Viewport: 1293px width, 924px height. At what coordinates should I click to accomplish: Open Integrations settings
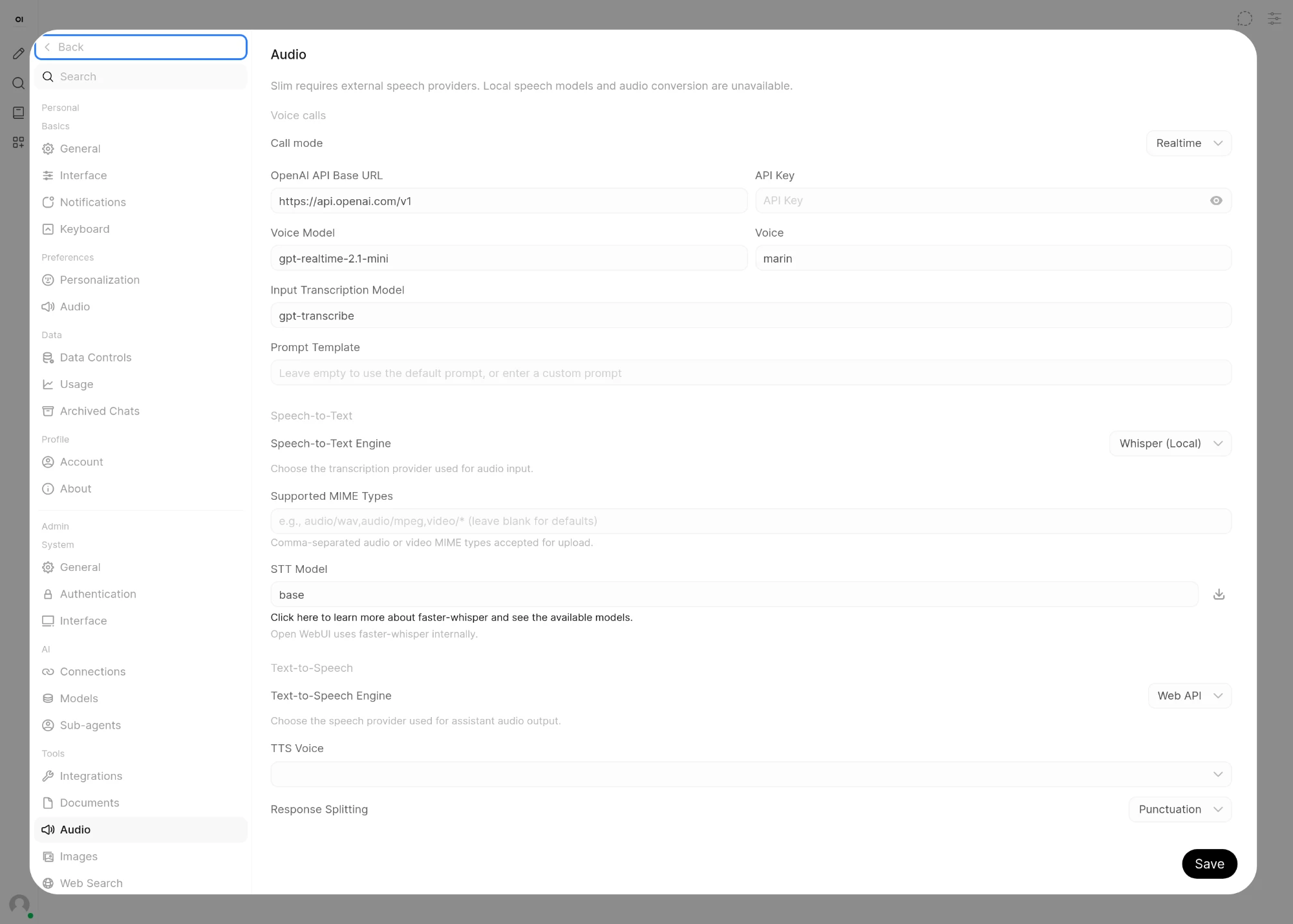coord(141,776)
